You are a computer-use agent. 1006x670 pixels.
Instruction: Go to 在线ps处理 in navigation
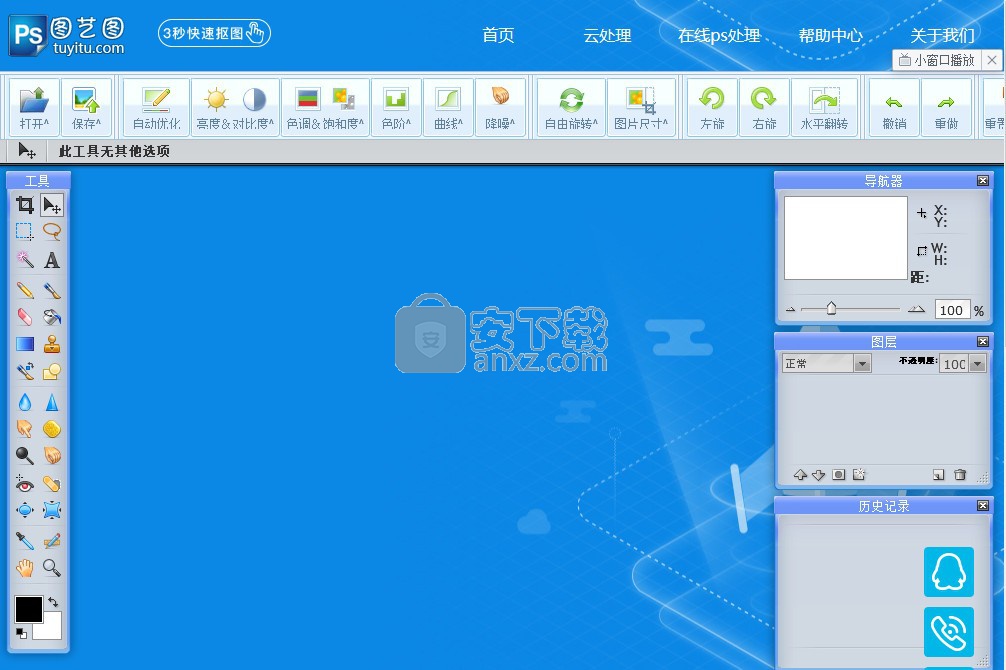coord(718,36)
